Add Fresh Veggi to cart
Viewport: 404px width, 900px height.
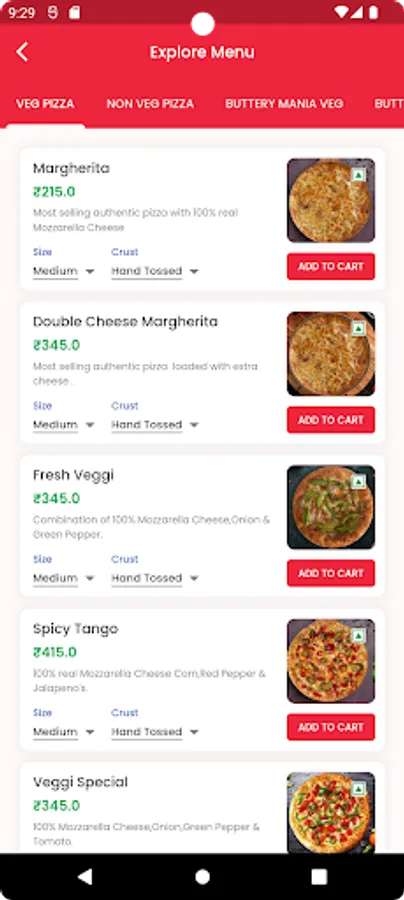click(331, 573)
